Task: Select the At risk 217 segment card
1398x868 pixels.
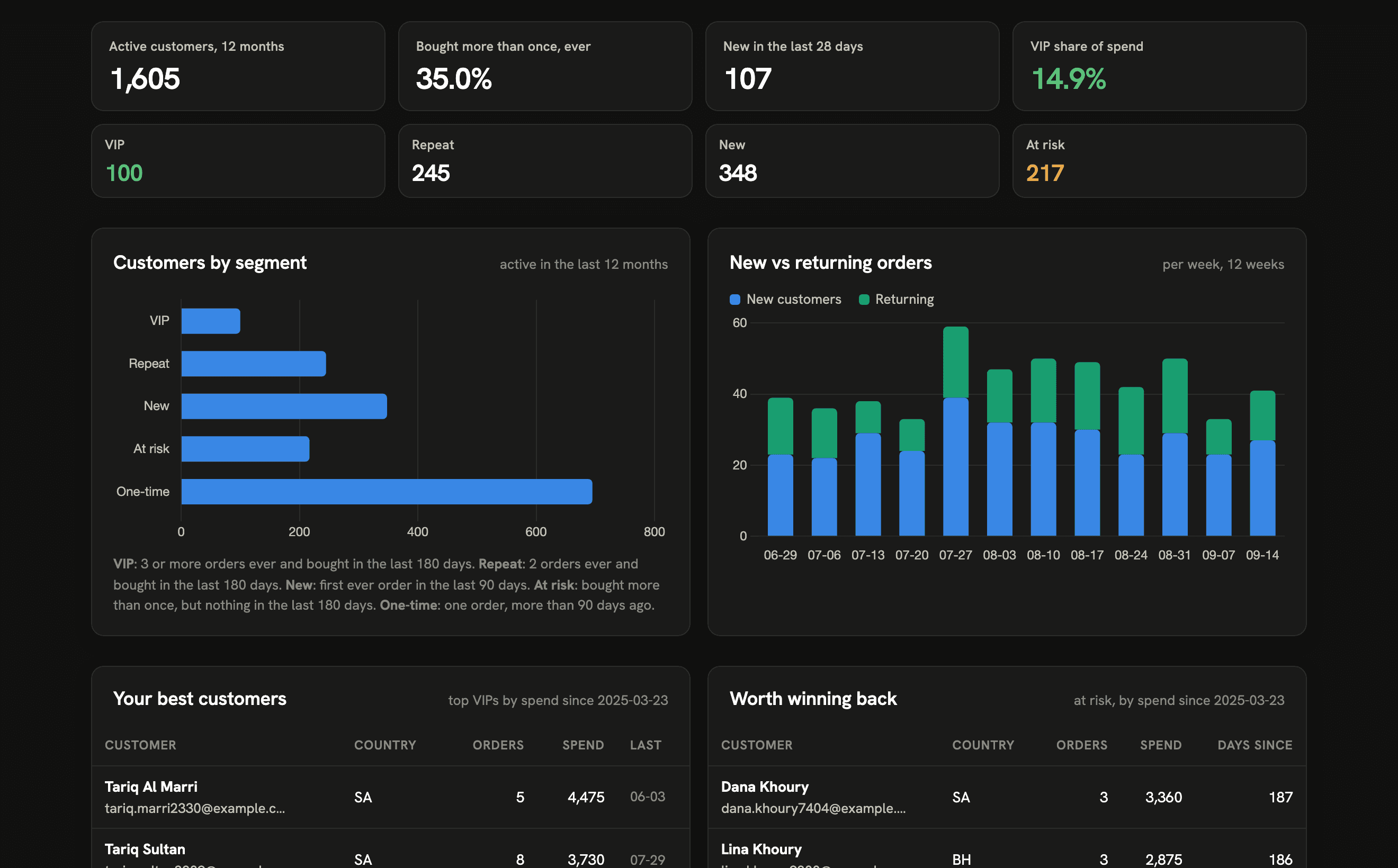Action: tap(1159, 161)
